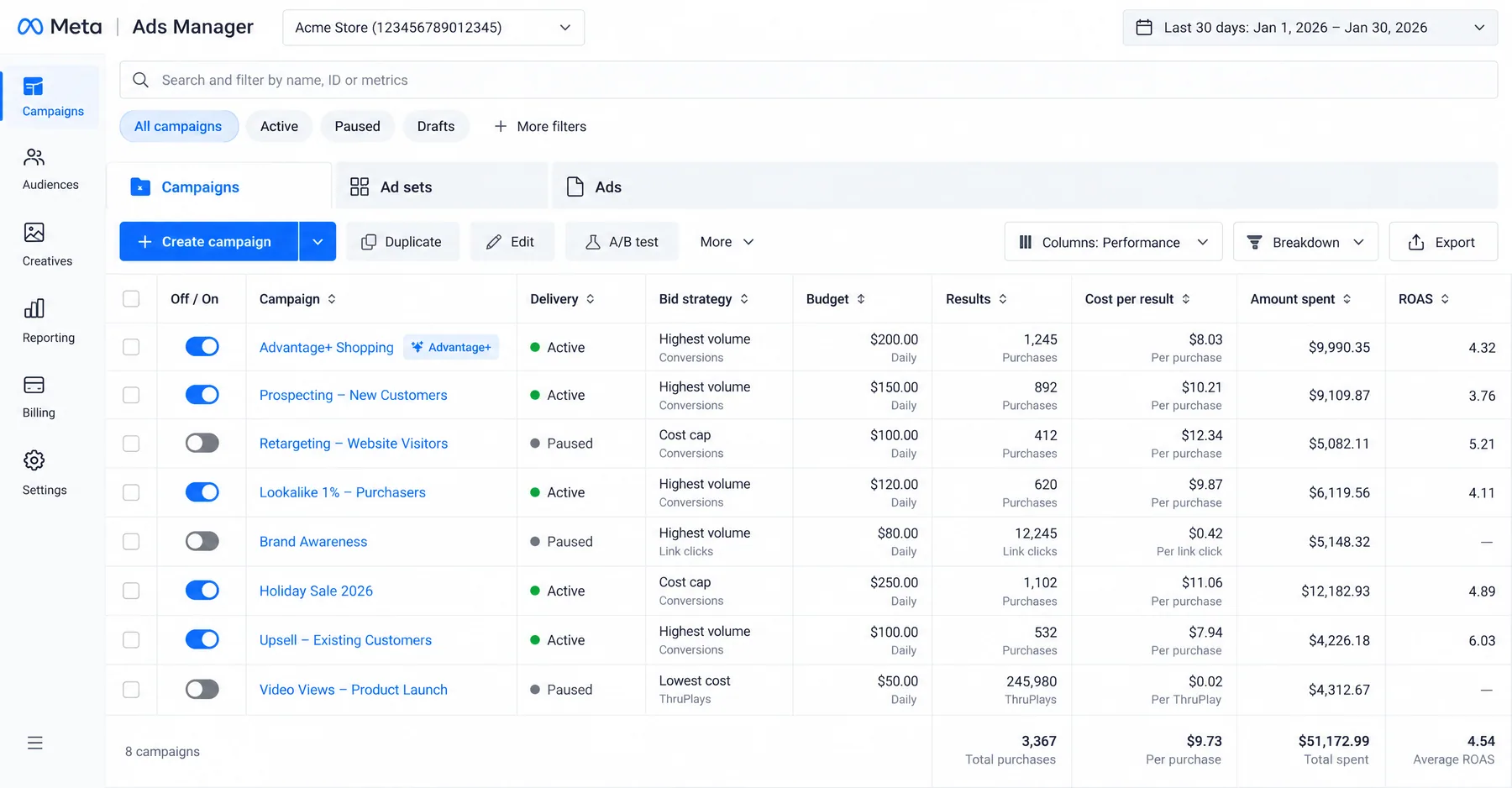
Task: Click the Edit pencil icon
Action: (494, 242)
